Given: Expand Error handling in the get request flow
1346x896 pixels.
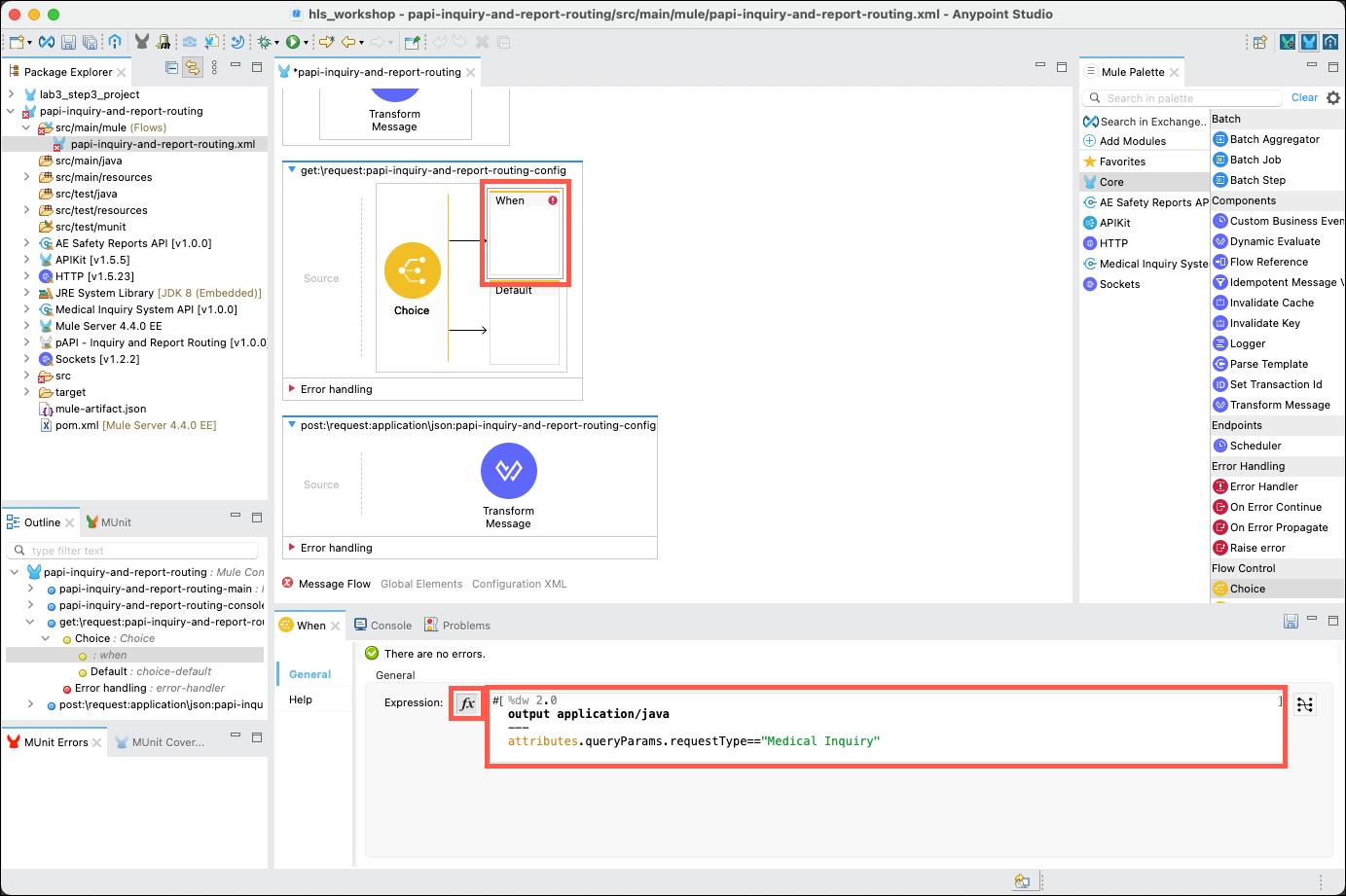Looking at the screenshot, I should coord(292,389).
